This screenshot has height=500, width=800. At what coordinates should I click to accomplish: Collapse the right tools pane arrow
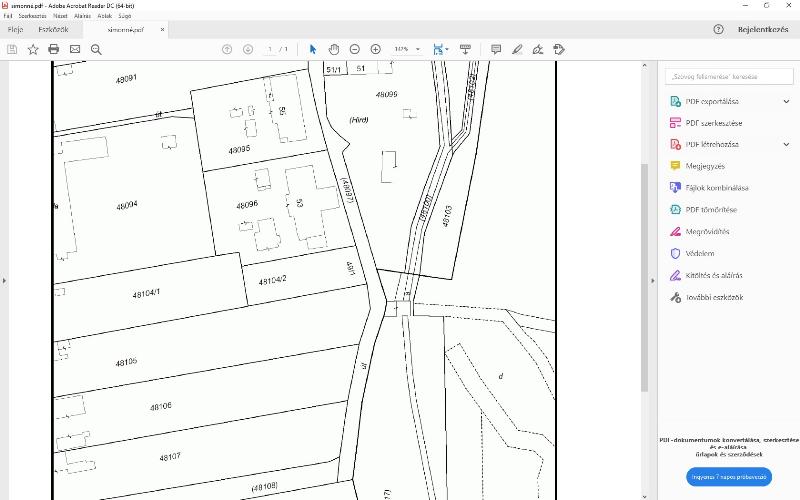[653, 281]
